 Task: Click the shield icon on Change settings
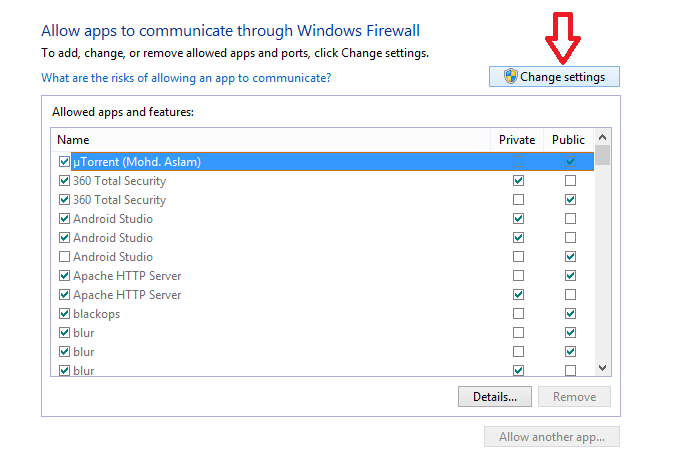click(x=510, y=77)
